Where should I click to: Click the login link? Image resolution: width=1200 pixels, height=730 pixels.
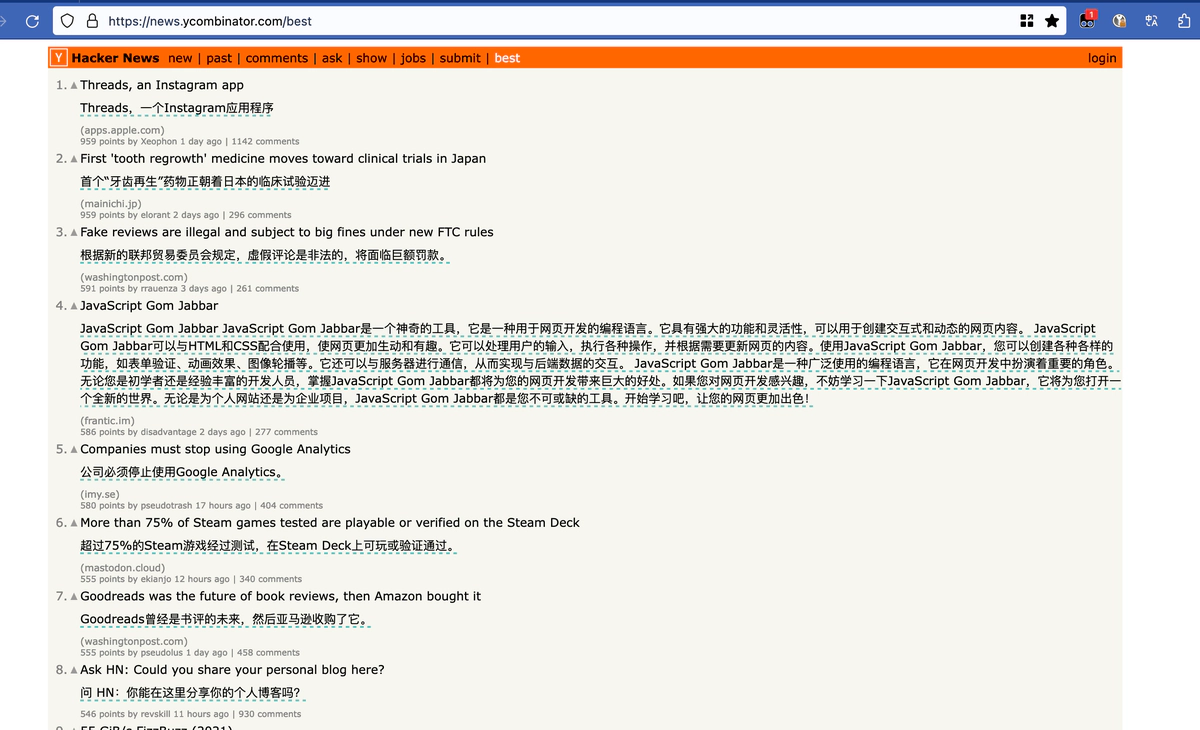(x=1102, y=58)
